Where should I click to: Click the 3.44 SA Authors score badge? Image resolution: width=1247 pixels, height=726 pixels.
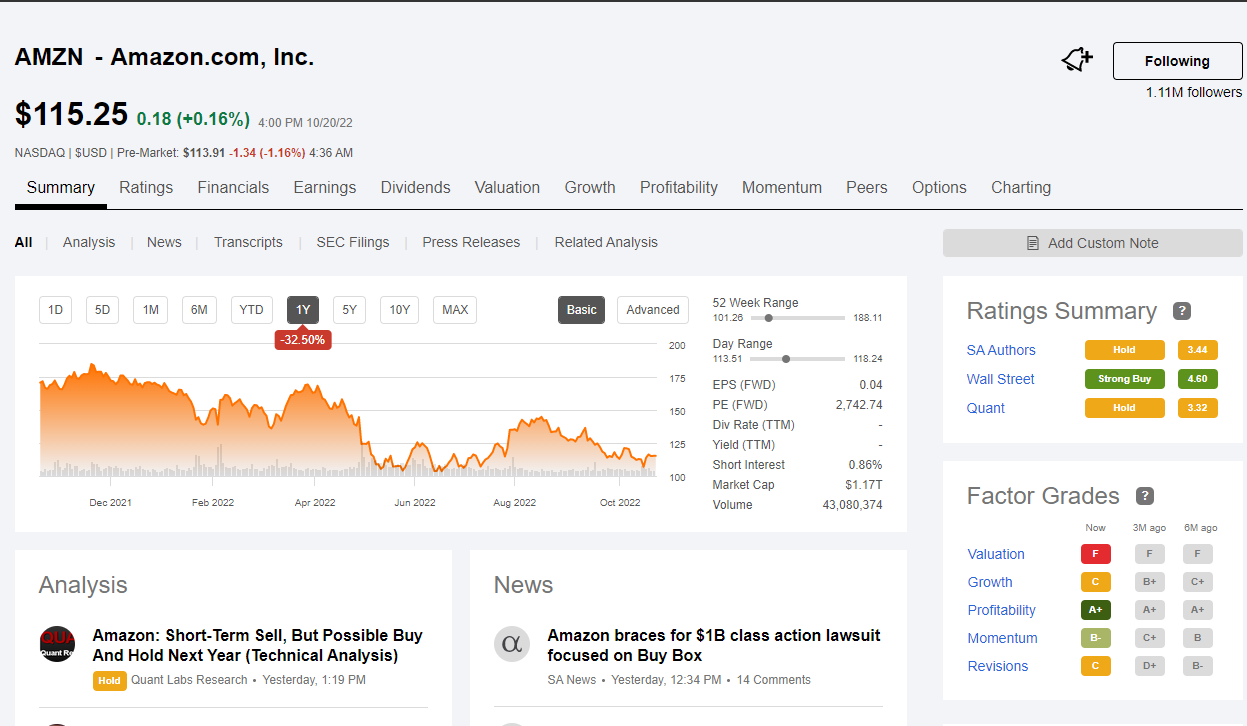(1197, 350)
